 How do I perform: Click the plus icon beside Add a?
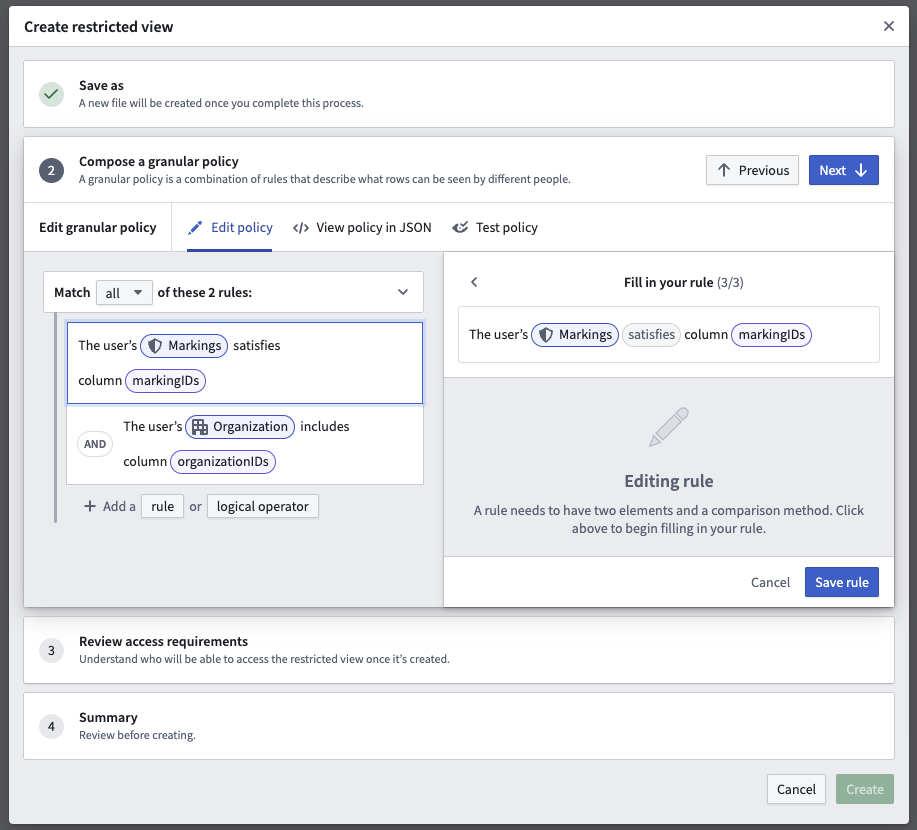90,507
